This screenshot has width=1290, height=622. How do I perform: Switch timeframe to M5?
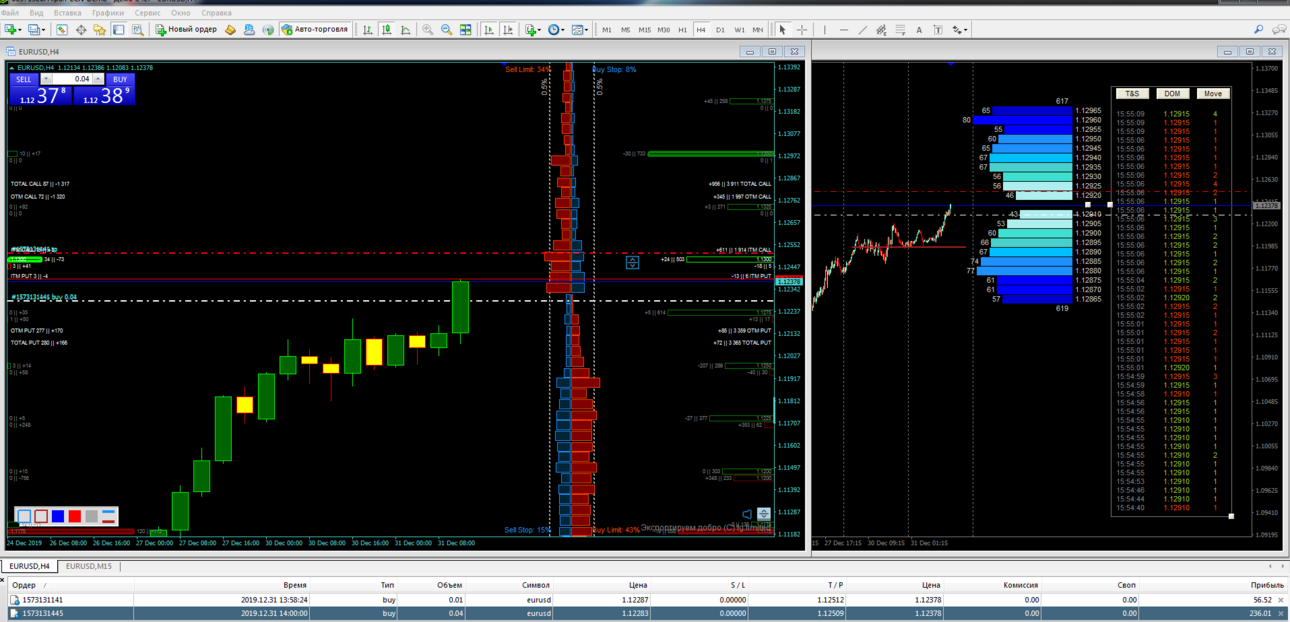tap(626, 30)
